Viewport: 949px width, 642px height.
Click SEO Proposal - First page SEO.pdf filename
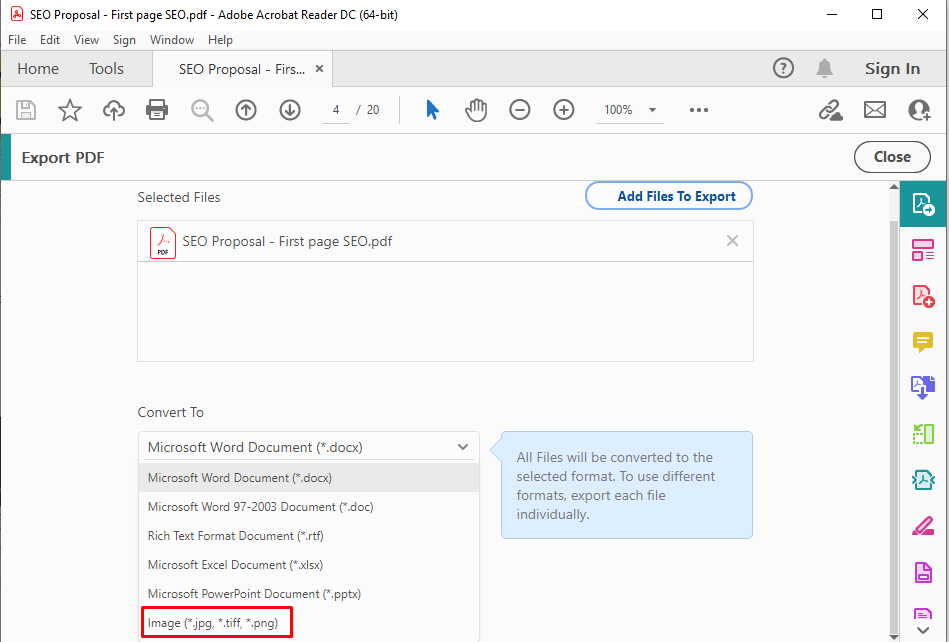(287, 241)
